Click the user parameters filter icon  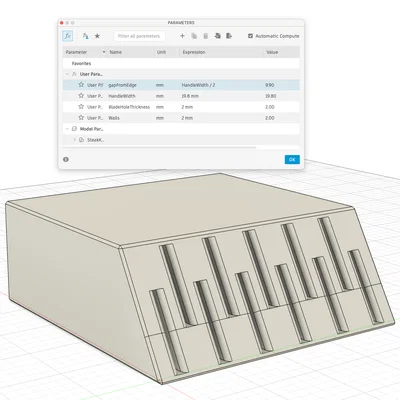[86, 36]
